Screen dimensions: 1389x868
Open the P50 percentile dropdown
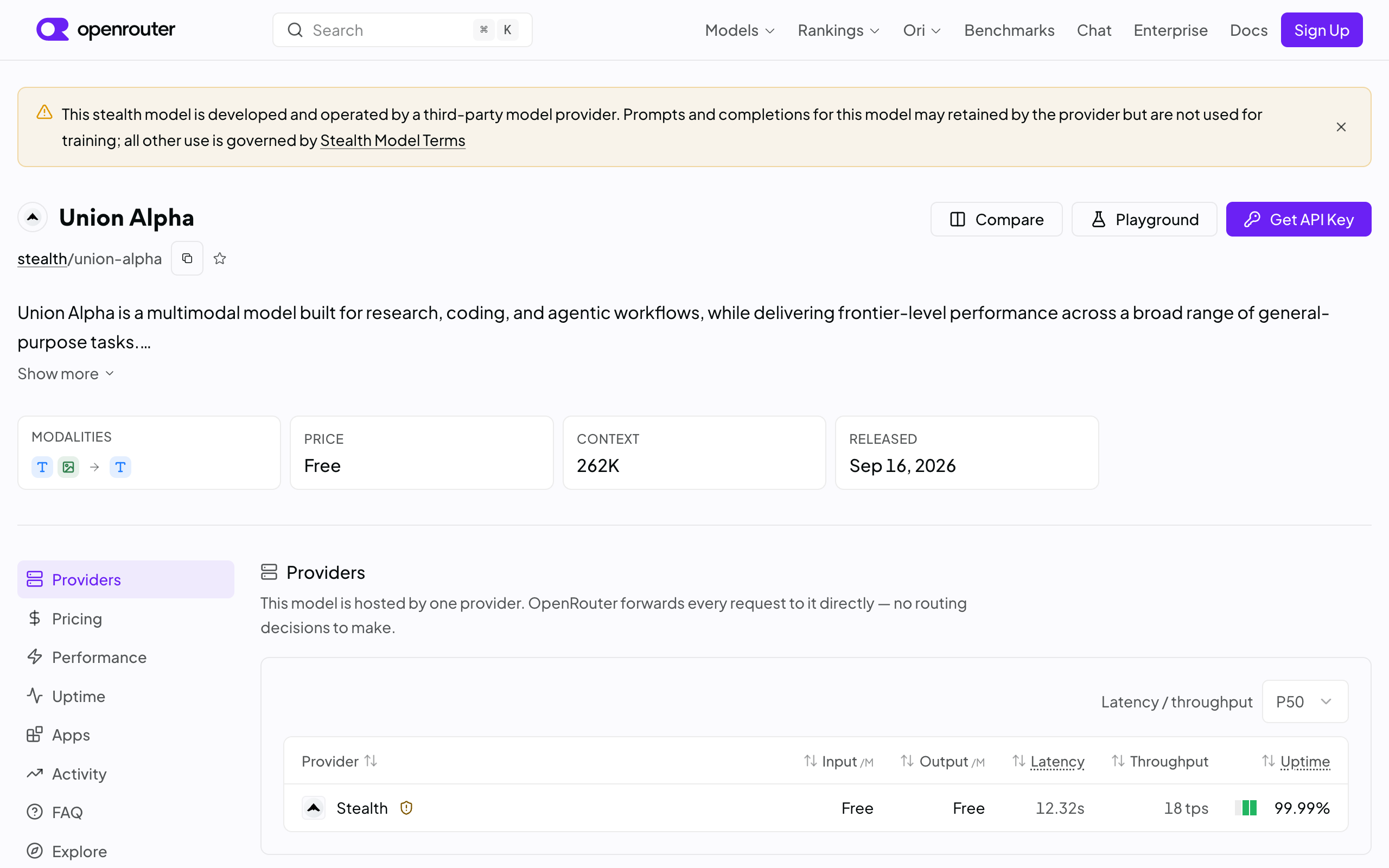tap(1304, 701)
